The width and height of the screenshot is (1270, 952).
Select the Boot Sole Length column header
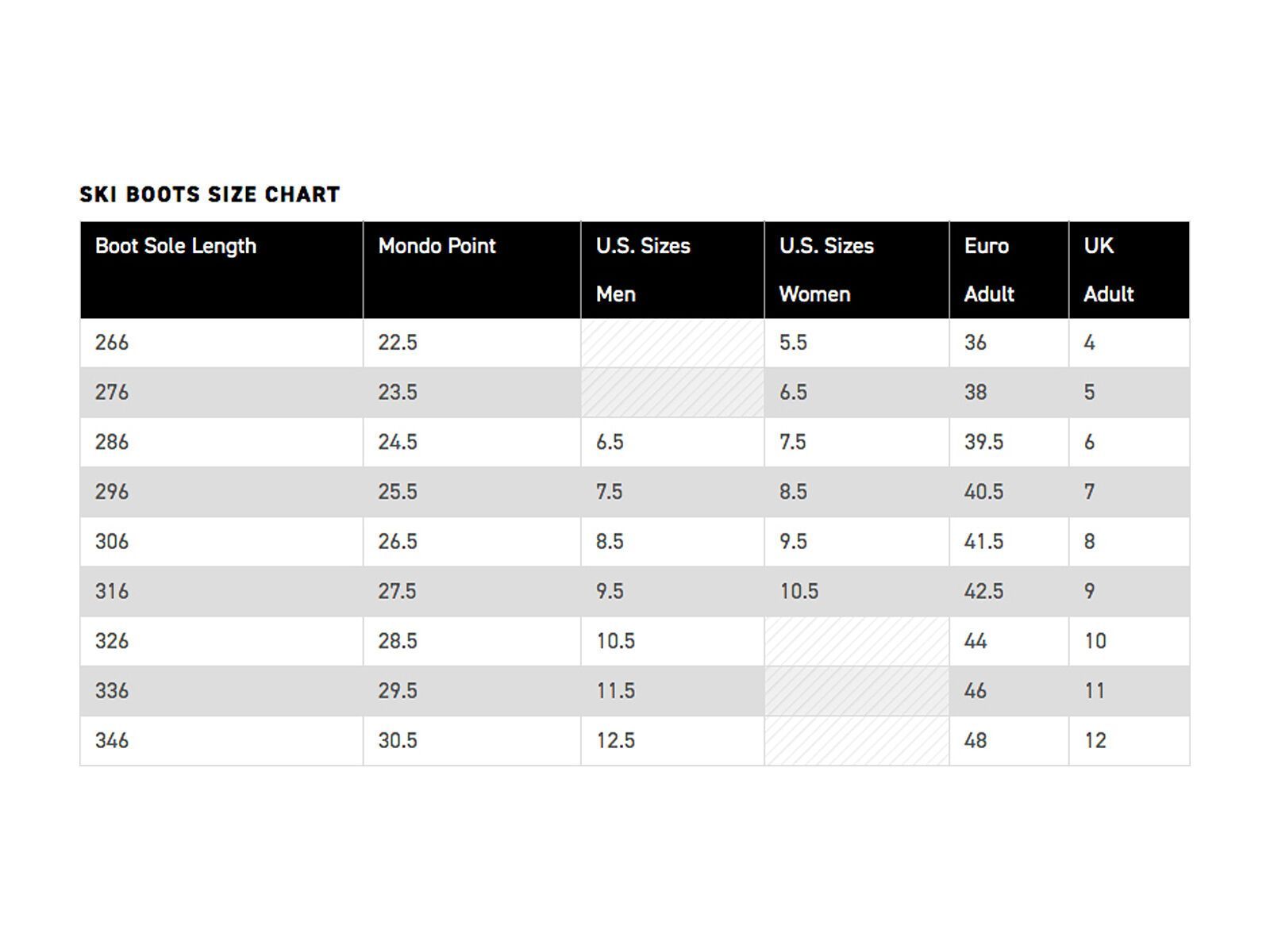175,246
